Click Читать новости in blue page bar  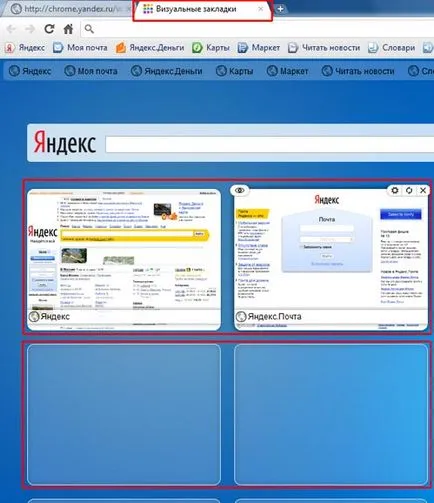click(358, 71)
